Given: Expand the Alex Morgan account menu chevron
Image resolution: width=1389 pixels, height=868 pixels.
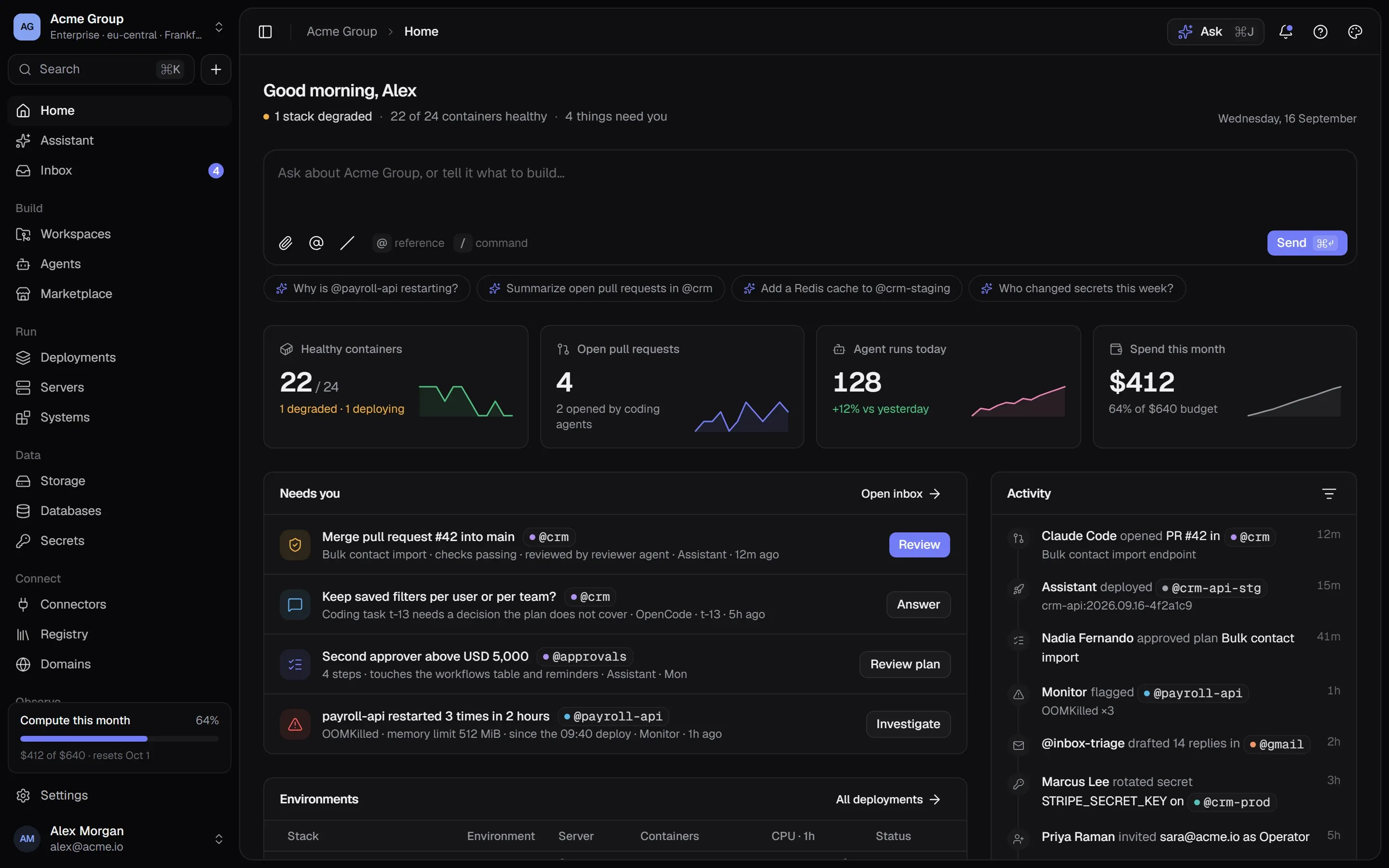Looking at the screenshot, I should tap(218, 839).
